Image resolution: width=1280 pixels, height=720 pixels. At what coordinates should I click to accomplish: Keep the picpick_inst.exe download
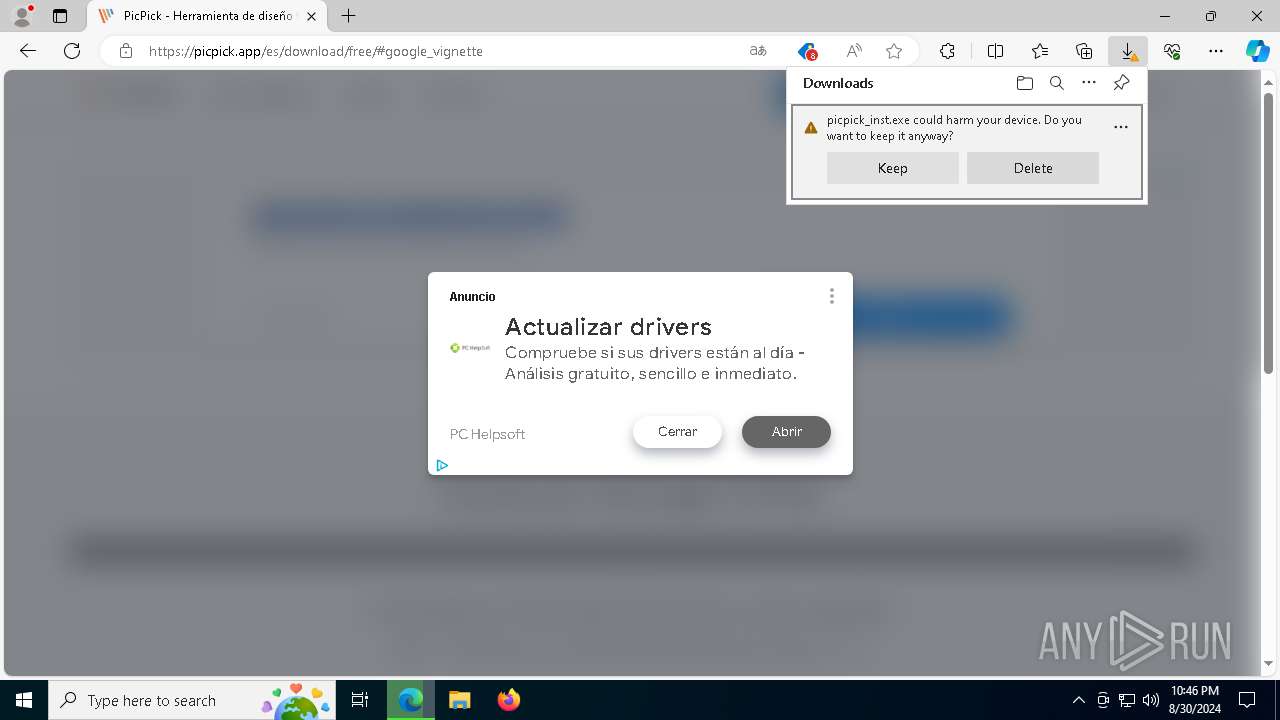[x=893, y=168]
